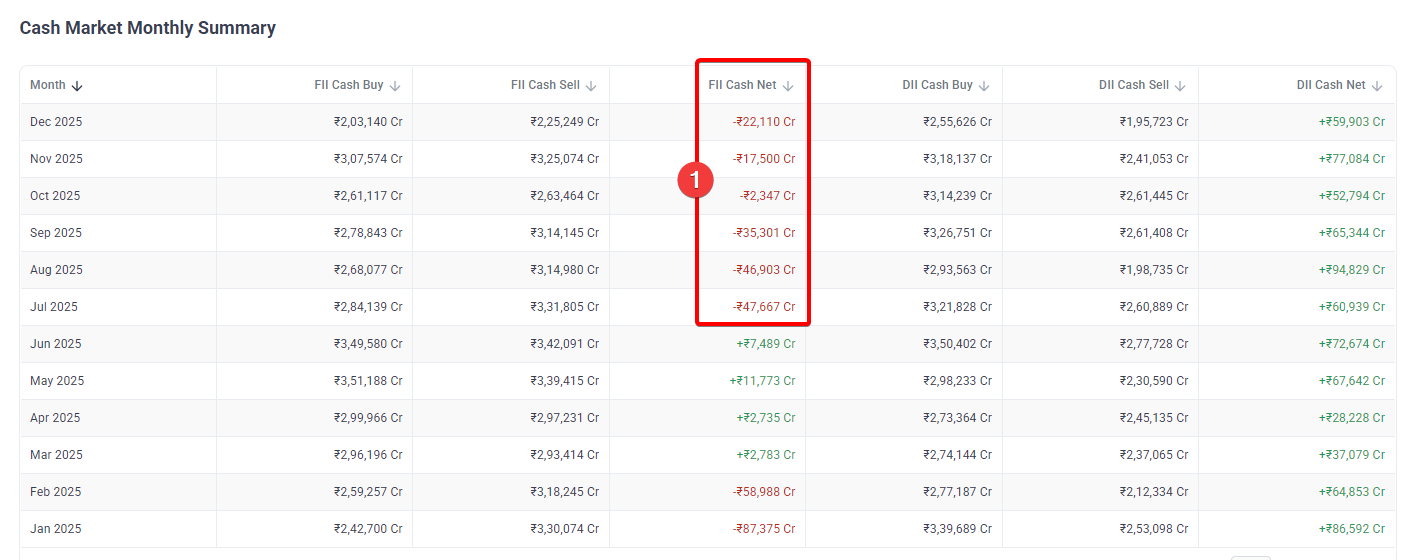Click the Cash Market Monthly Summary heading
This screenshot has height=560, width=1417.
148,28
